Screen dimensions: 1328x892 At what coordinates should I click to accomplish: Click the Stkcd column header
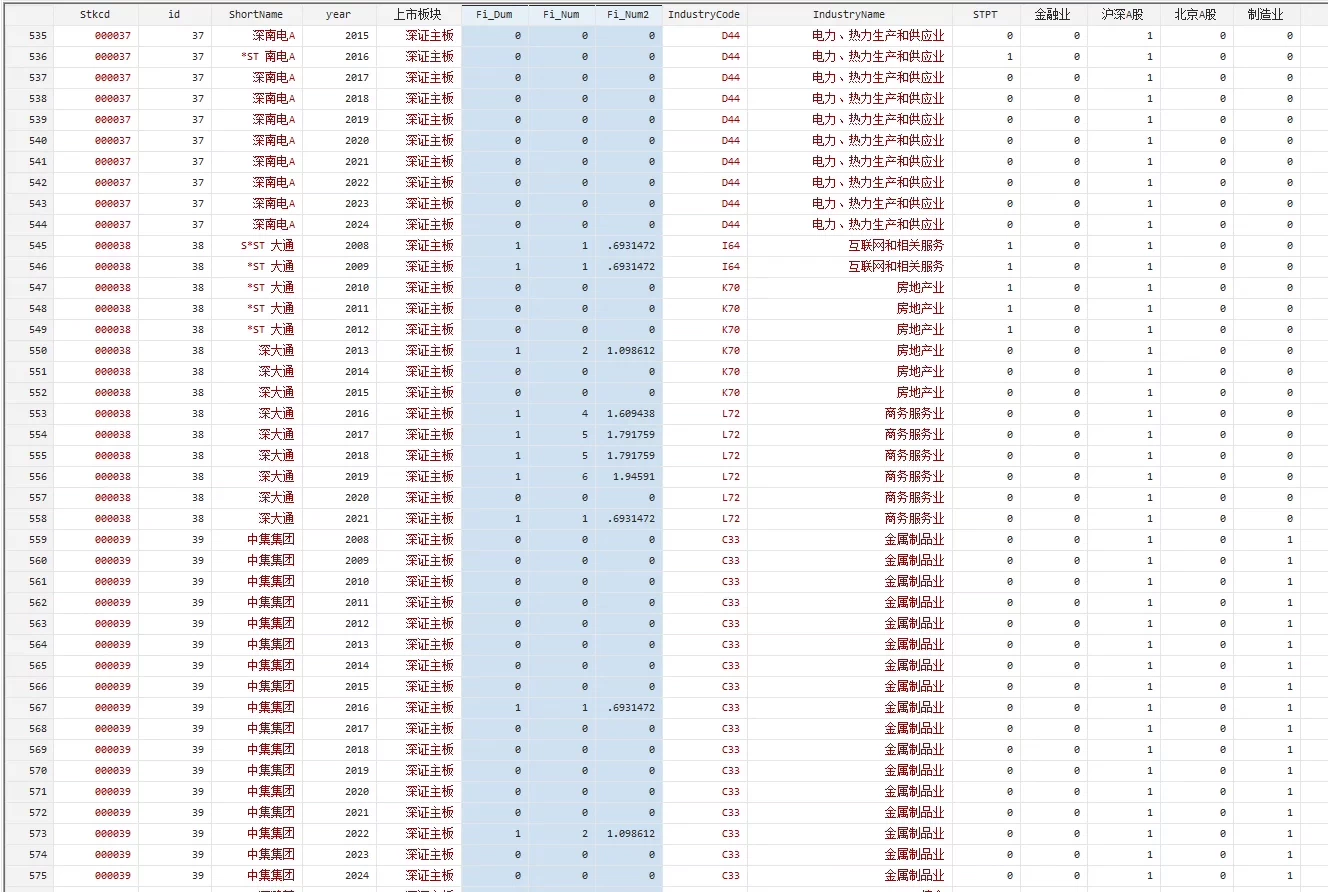[95, 14]
